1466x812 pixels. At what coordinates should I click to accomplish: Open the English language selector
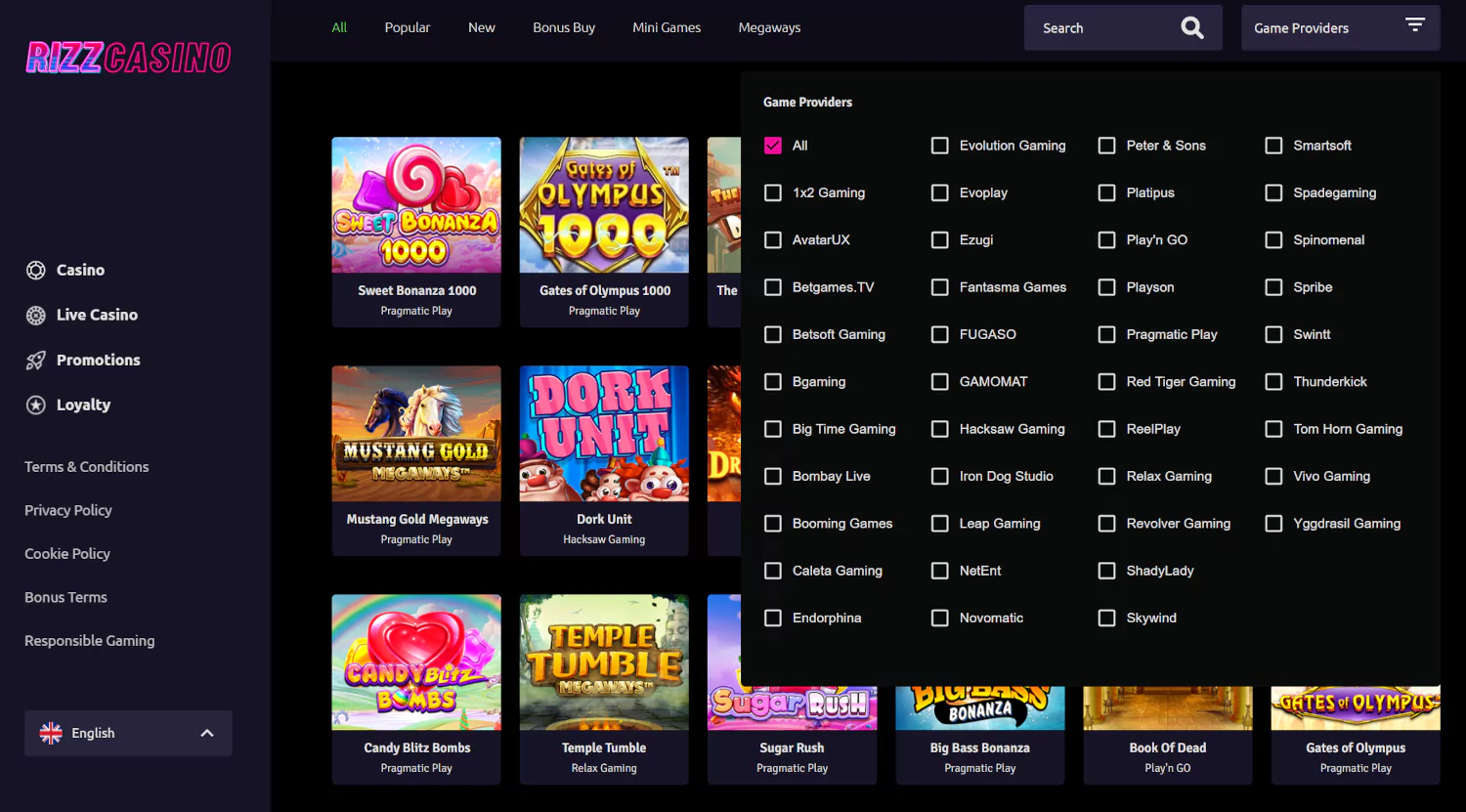128,733
